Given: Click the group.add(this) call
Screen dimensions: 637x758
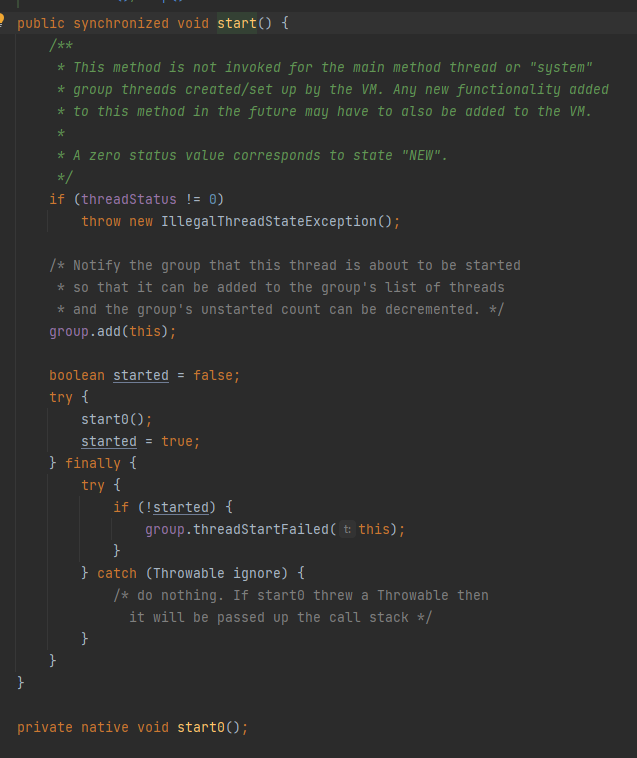Looking at the screenshot, I should [113, 332].
